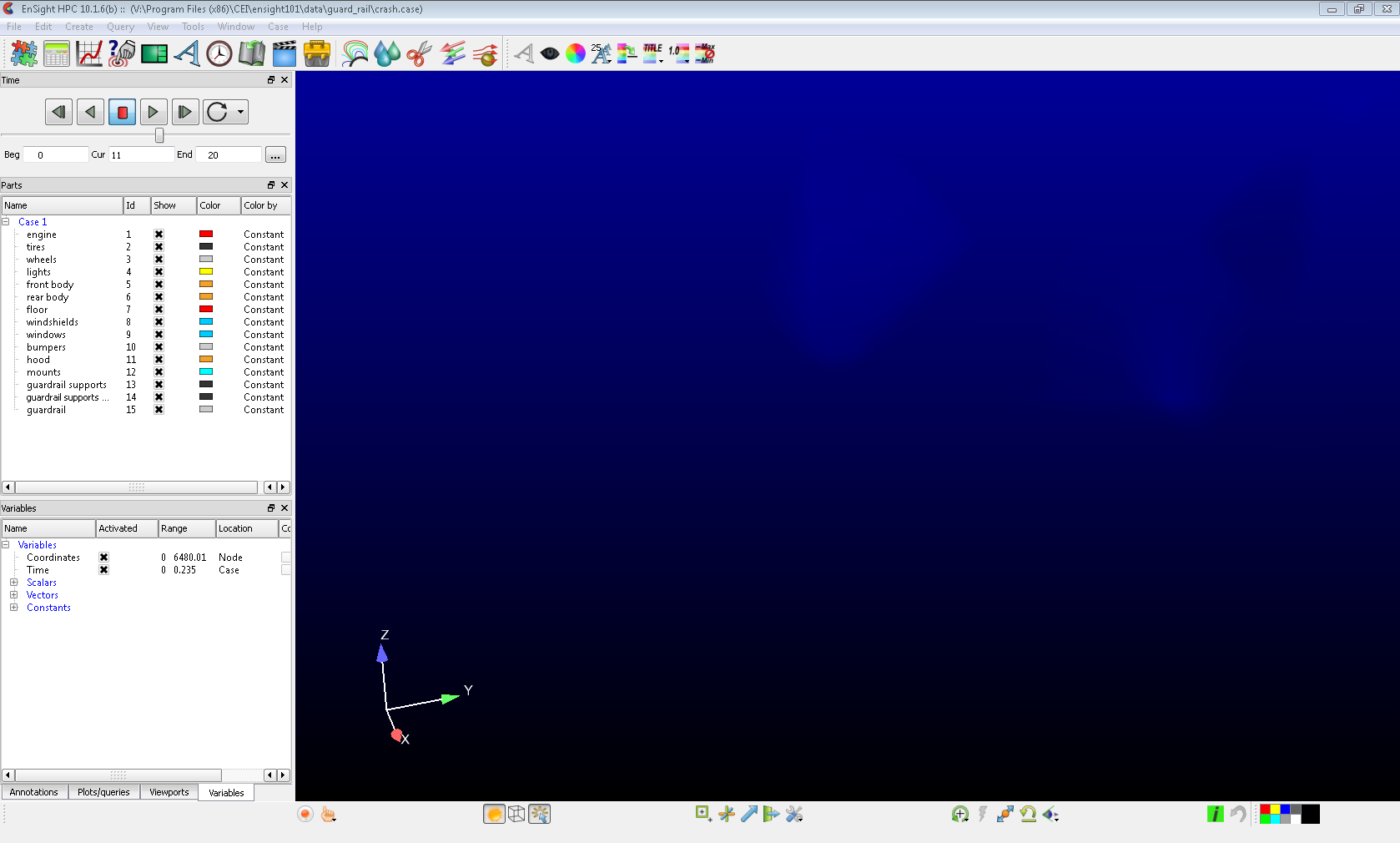Click the eye visibility toolbar icon
Image resolution: width=1400 pixels, height=843 pixels.
pos(550,53)
